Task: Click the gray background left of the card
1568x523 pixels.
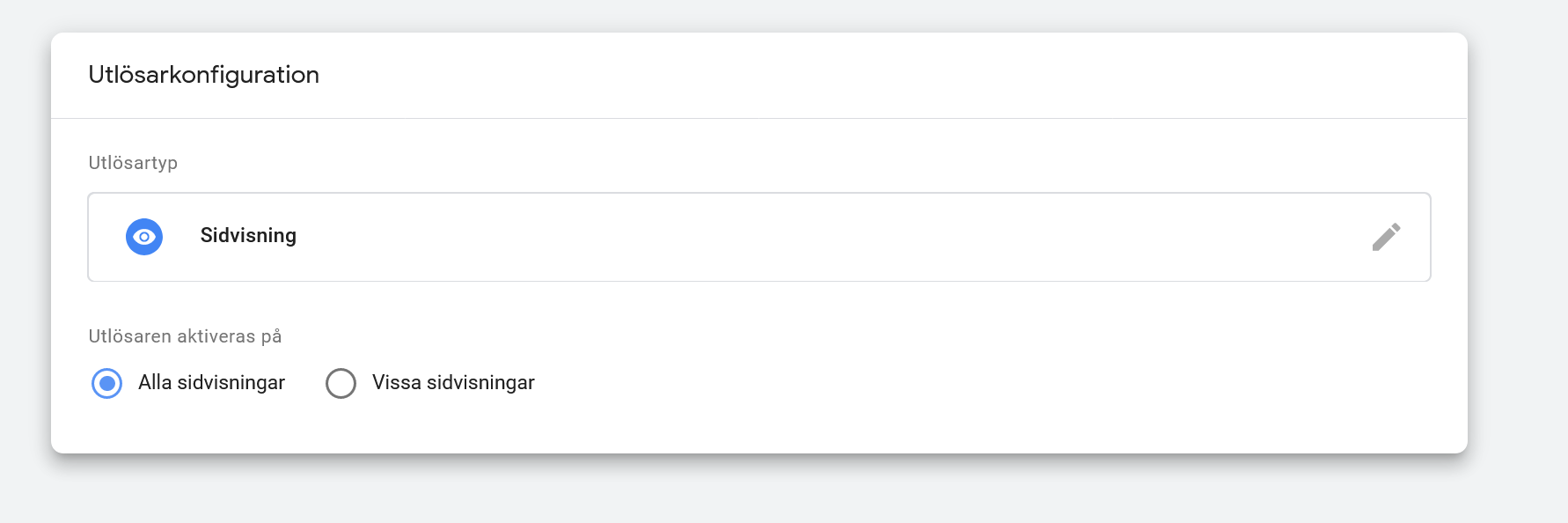Action: [x=25, y=247]
